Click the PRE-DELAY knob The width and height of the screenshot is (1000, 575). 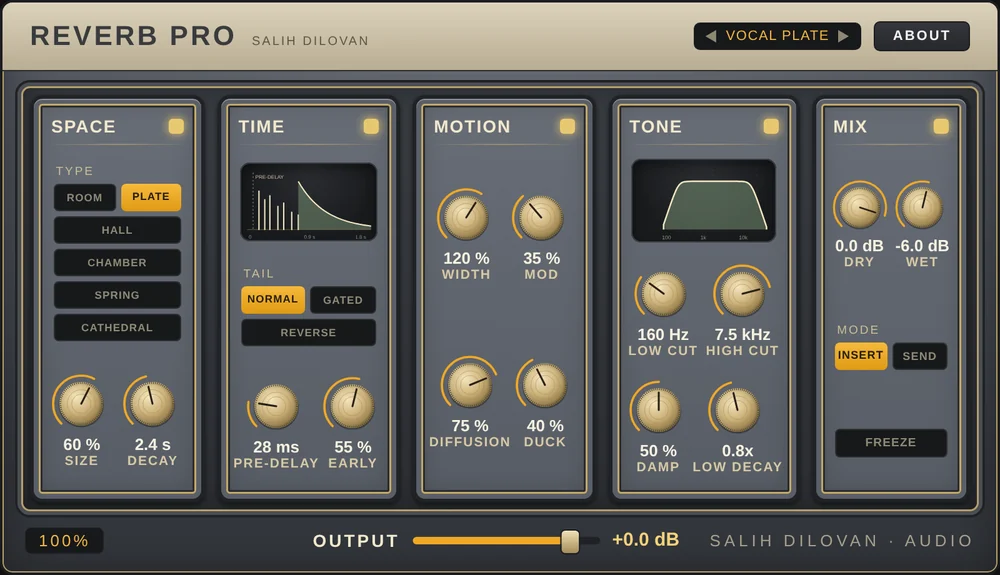pos(276,406)
